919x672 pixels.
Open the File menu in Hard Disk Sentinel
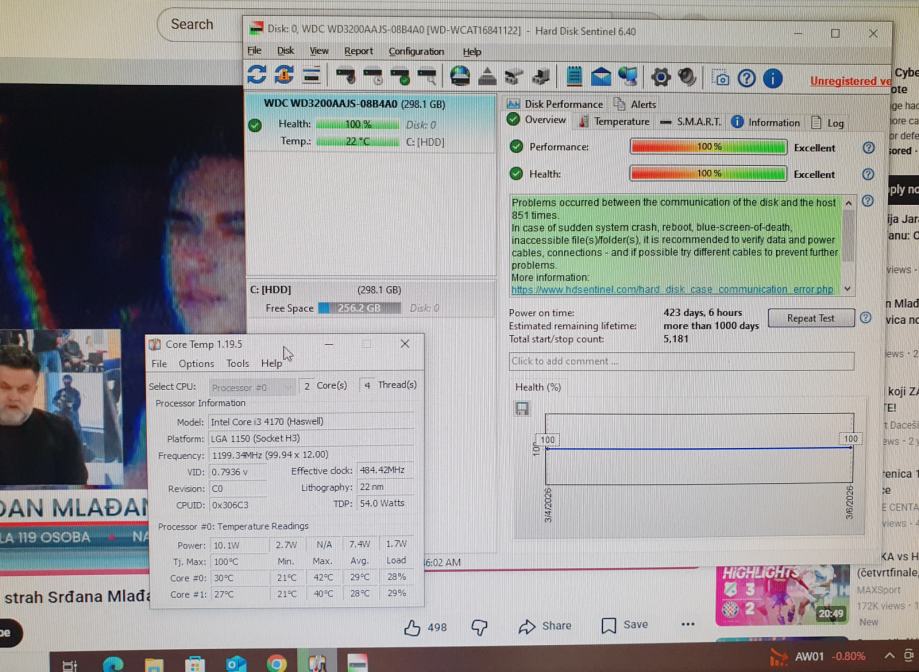[x=254, y=50]
